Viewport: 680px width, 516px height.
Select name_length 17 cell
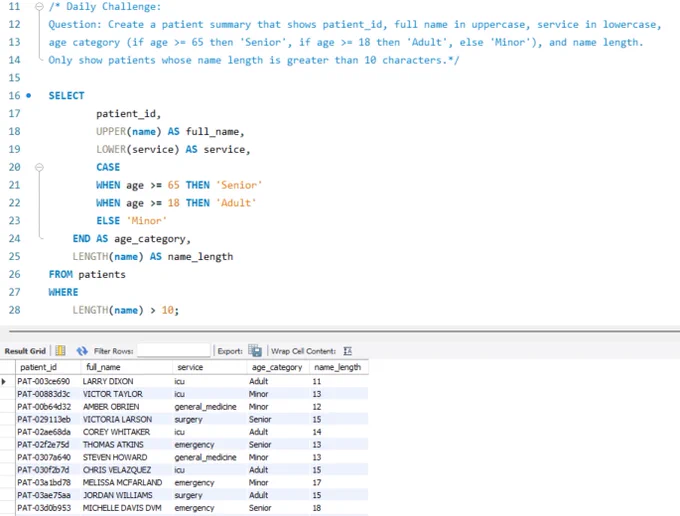[x=317, y=482]
